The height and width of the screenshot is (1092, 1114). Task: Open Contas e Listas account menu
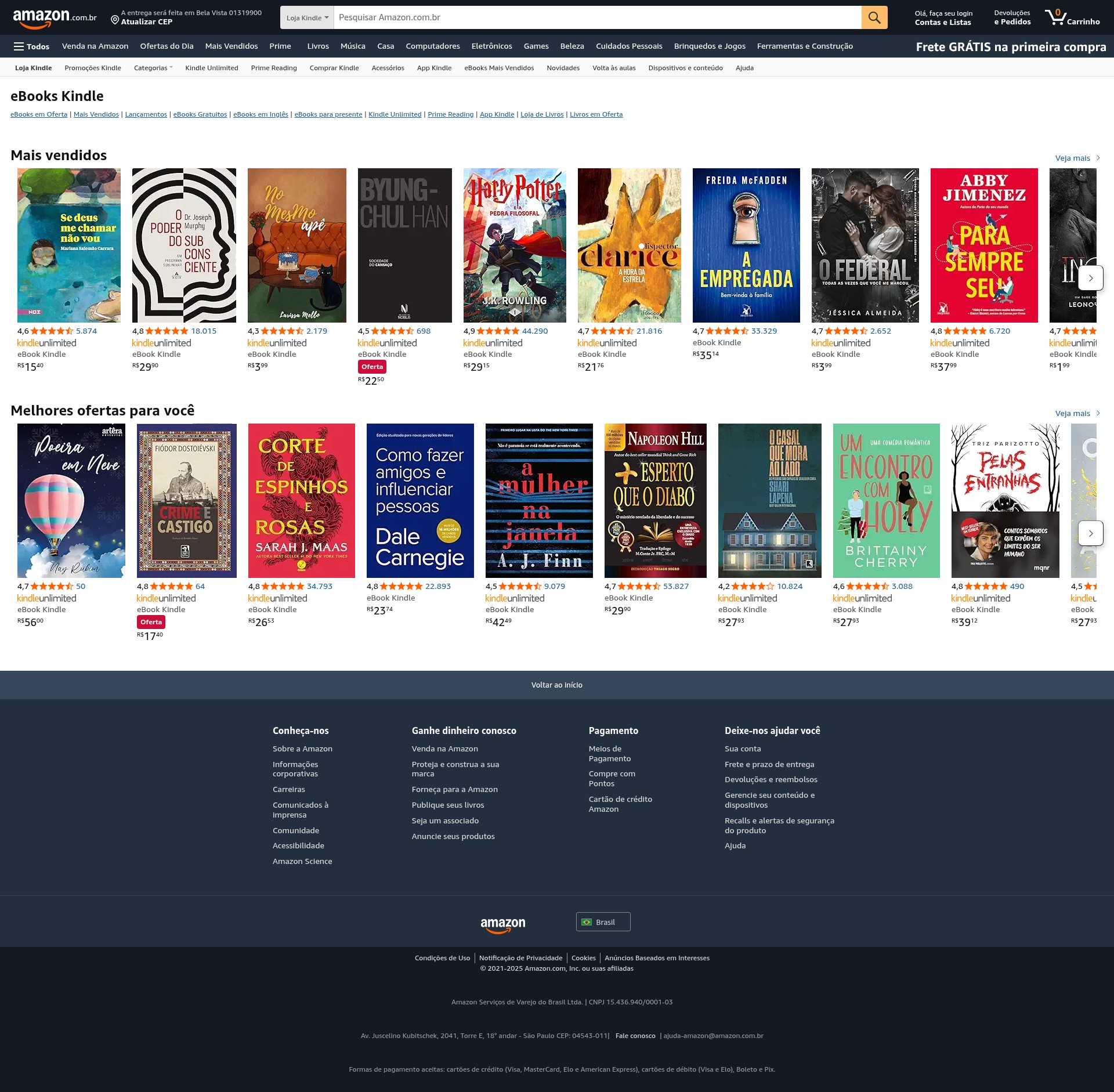(943, 17)
